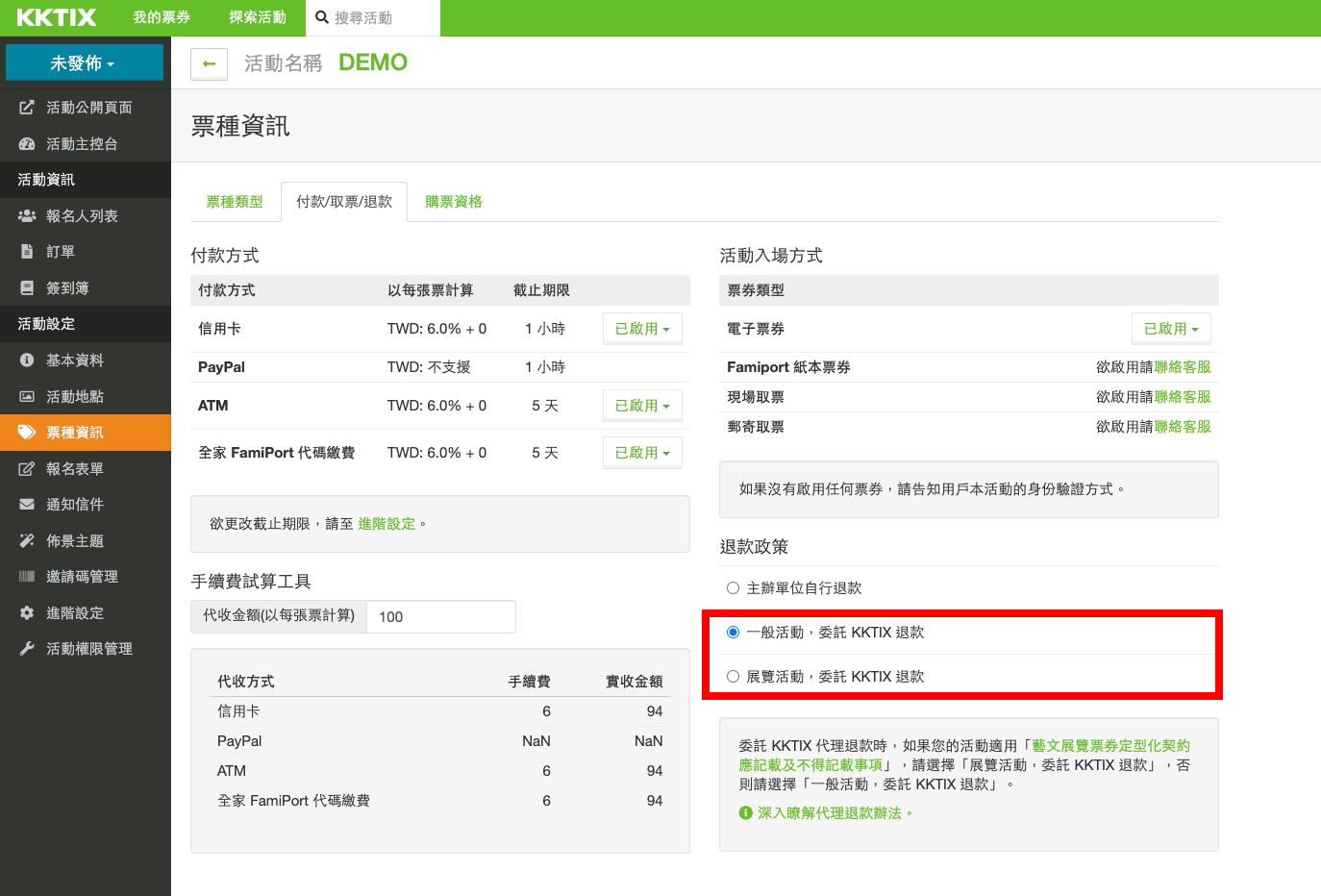The image size is (1321, 896).
Task: Click the 活動設定 sidebar section header
Action: (x=86, y=324)
